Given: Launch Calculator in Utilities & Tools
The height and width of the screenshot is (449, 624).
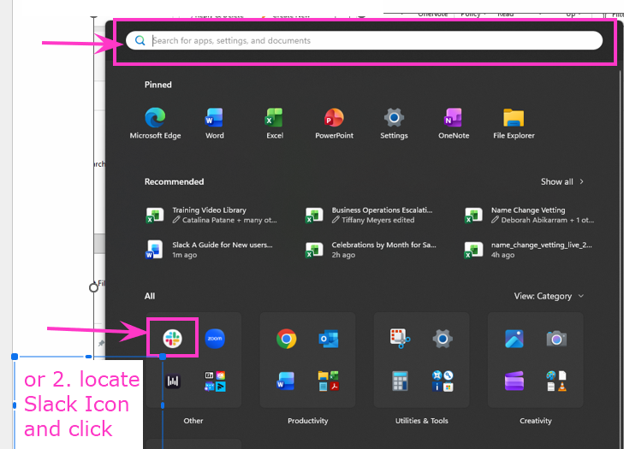Looking at the screenshot, I should point(400,381).
